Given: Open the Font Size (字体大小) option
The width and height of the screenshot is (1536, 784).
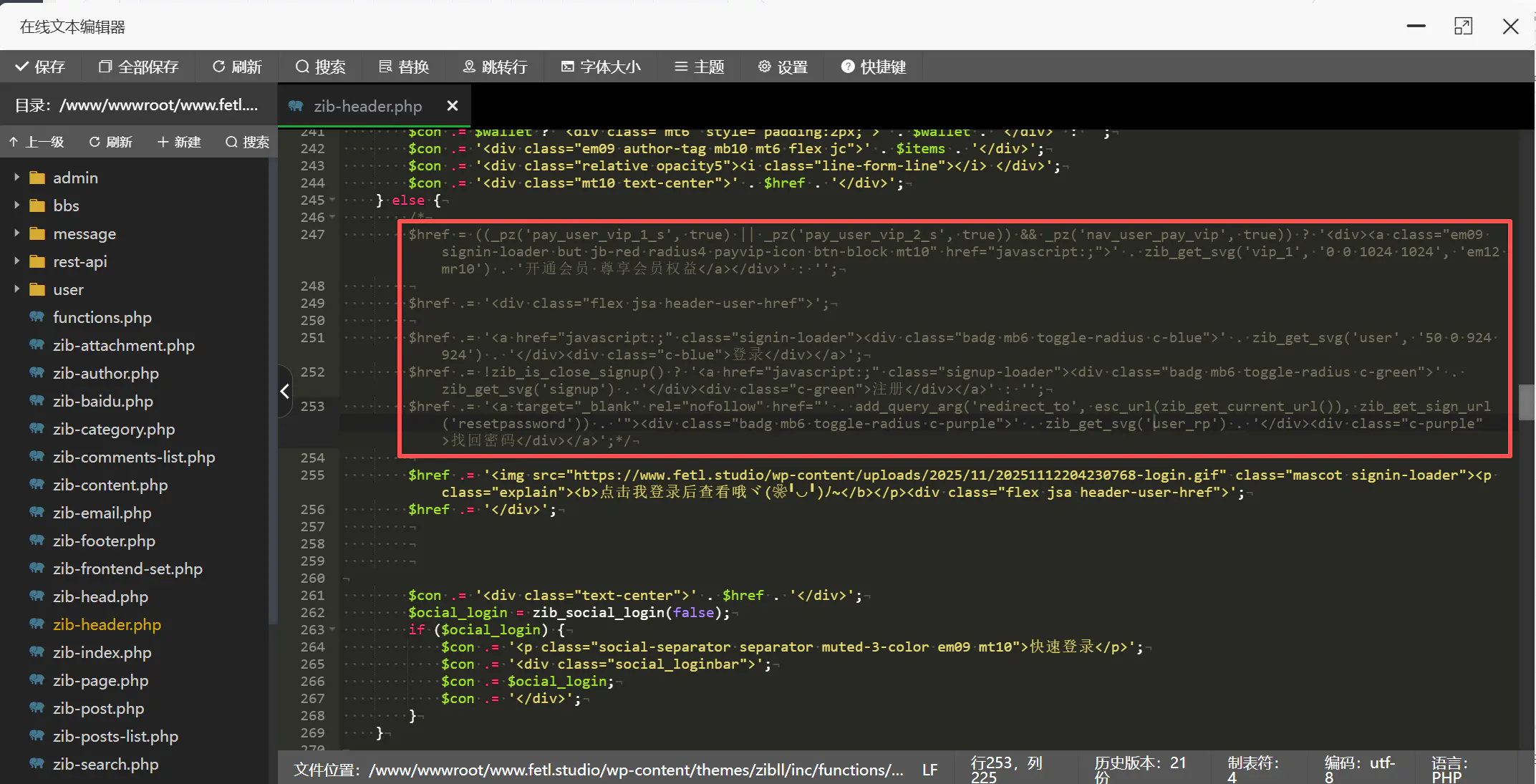Looking at the screenshot, I should (x=601, y=67).
